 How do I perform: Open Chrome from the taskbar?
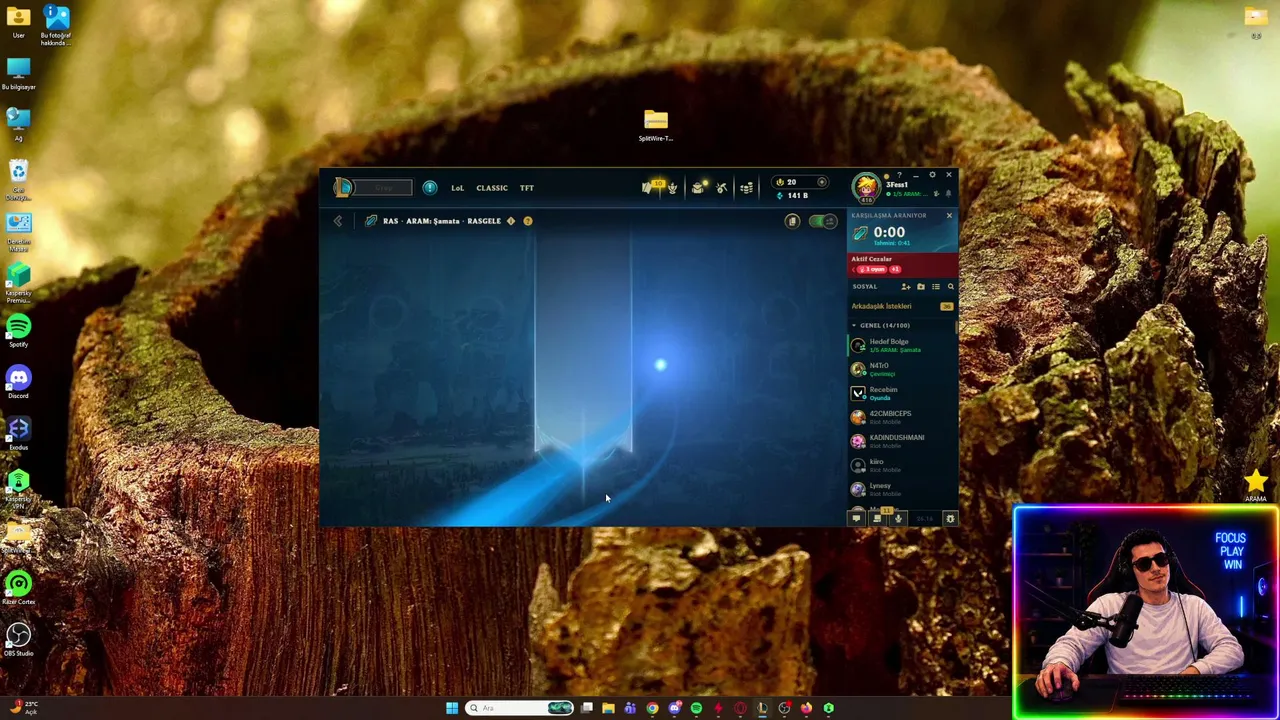652,708
